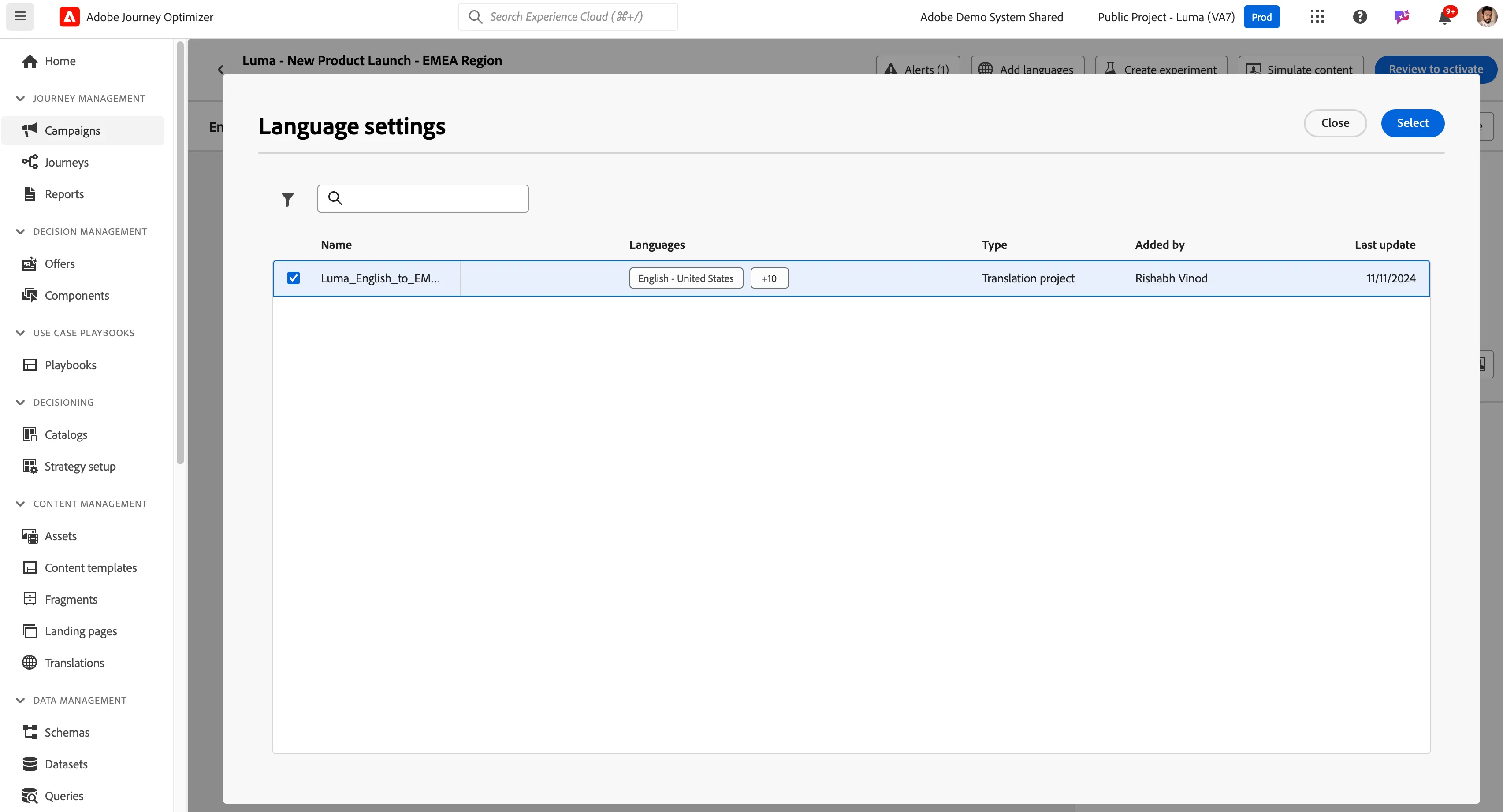1503x812 pixels.
Task: Click the Catalogs icon in sidebar
Action: [x=30, y=434]
